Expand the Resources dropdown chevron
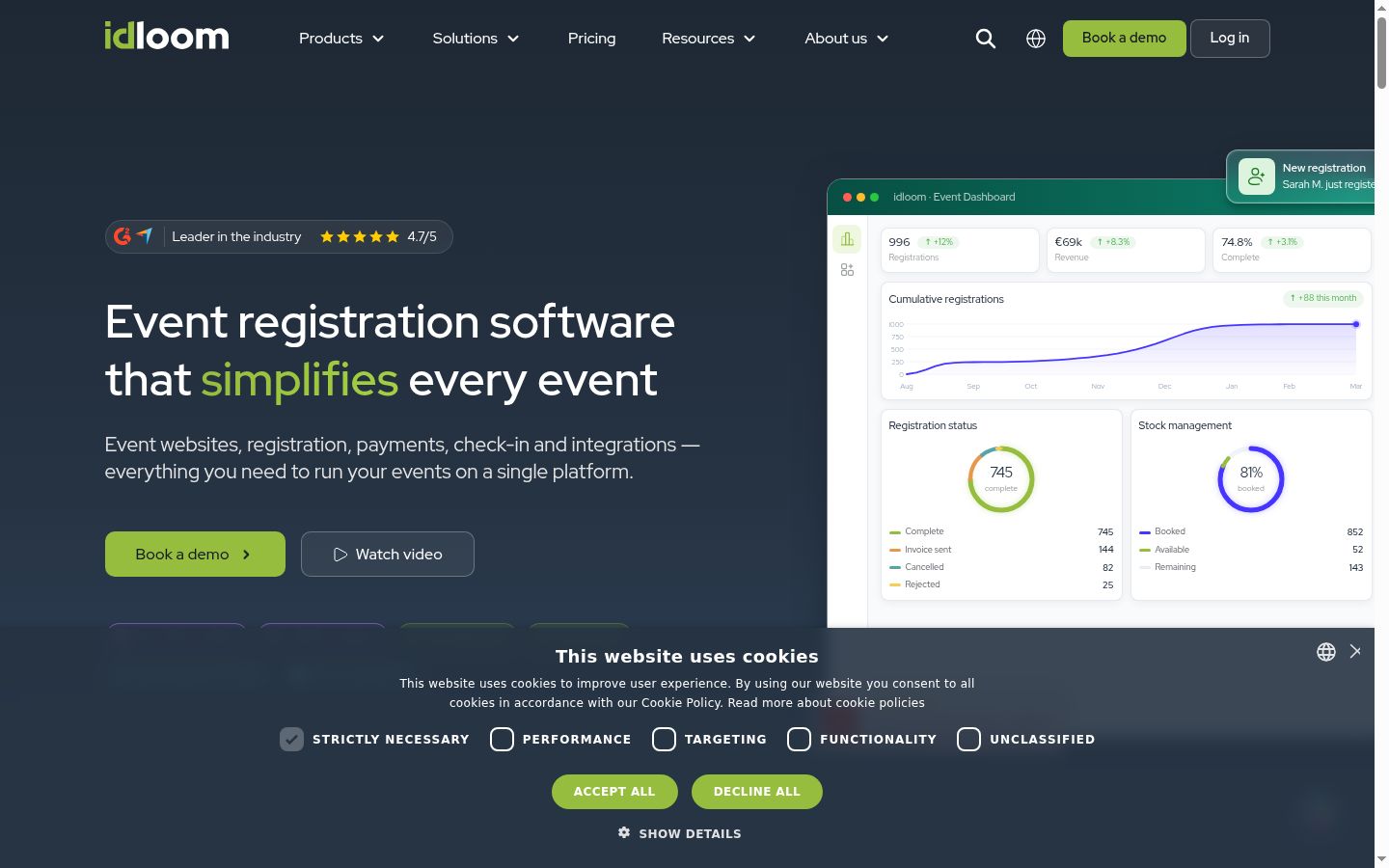This screenshot has height=868, width=1389. pyautogui.click(x=749, y=39)
